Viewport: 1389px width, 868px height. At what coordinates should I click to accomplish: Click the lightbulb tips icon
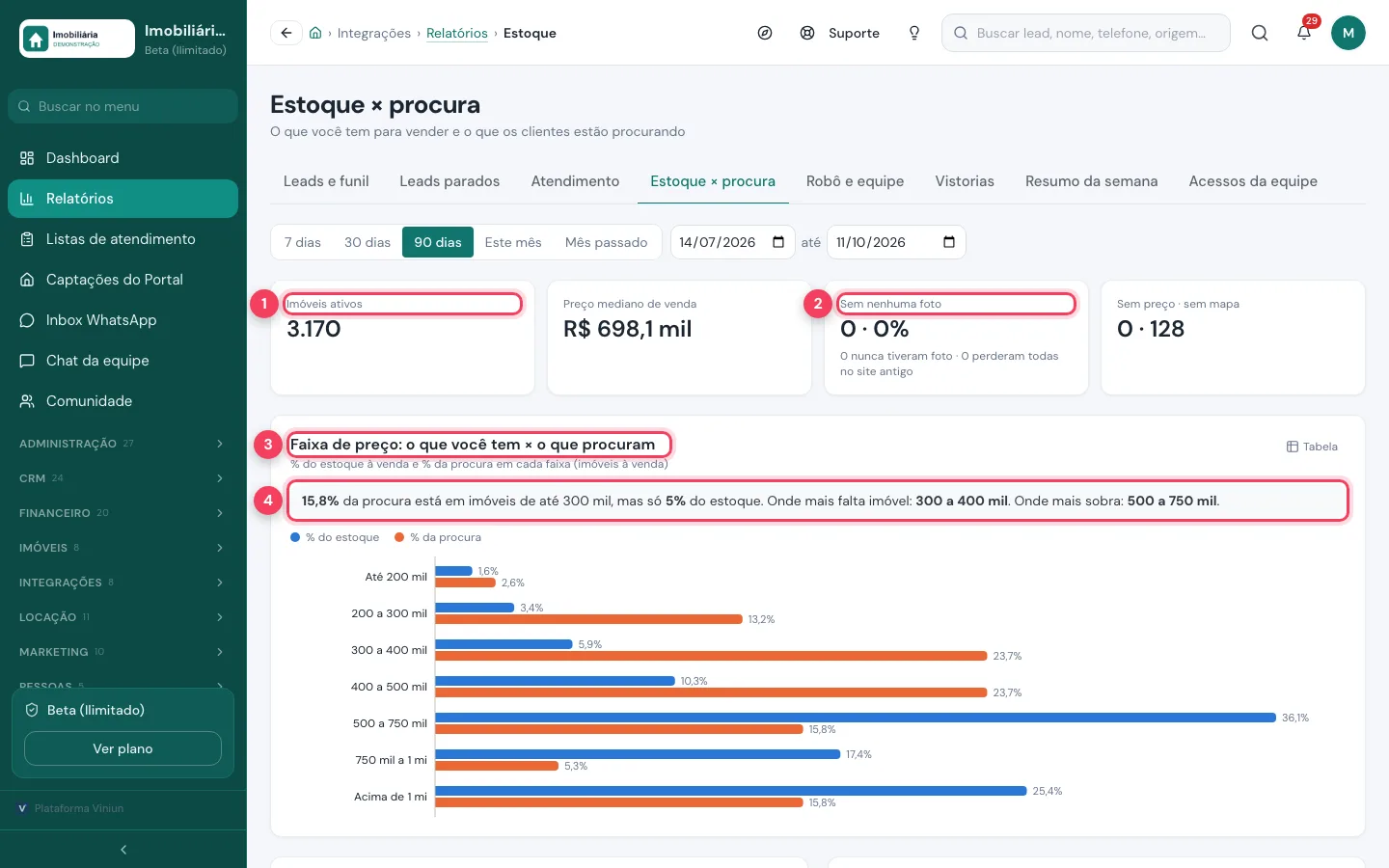[x=914, y=33]
